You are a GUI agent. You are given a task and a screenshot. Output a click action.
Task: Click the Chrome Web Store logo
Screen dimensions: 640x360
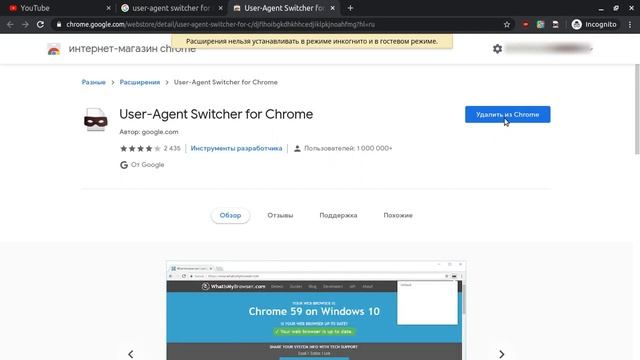[x=53, y=49]
